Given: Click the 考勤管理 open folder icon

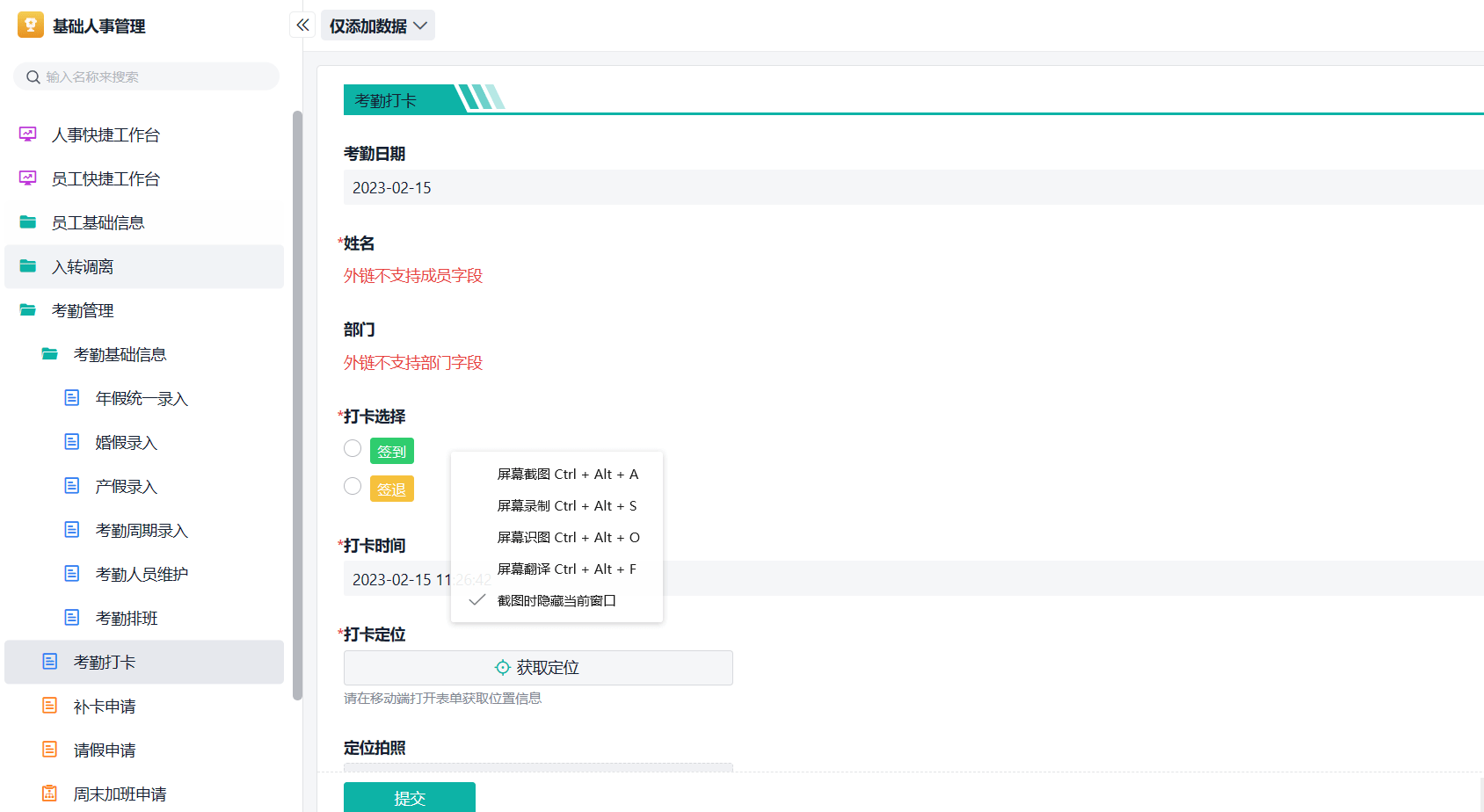Looking at the screenshot, I should (x=28, y=309).
